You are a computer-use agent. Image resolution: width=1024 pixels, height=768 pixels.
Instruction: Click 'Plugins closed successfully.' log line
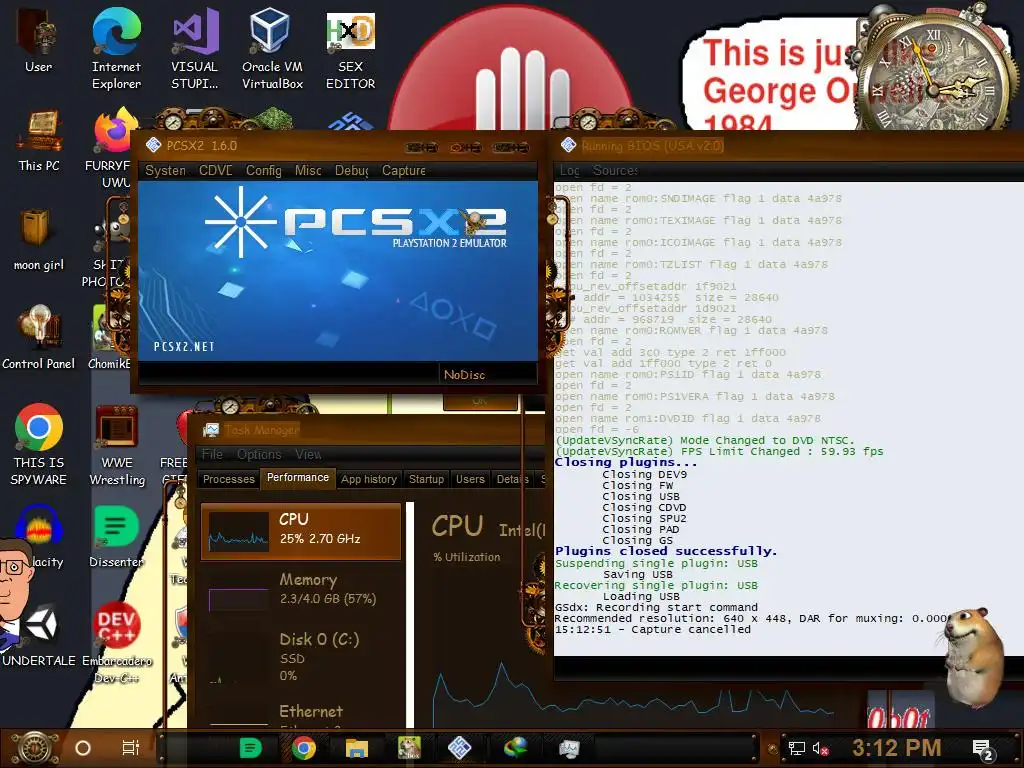pyautogui.click(x=666, y=551)
